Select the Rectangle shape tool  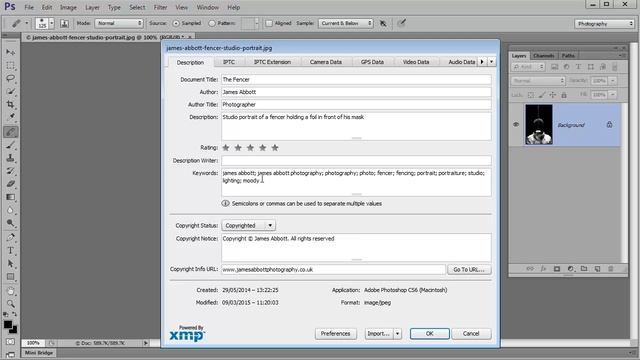pyautogui.click(x=11, y=277)
